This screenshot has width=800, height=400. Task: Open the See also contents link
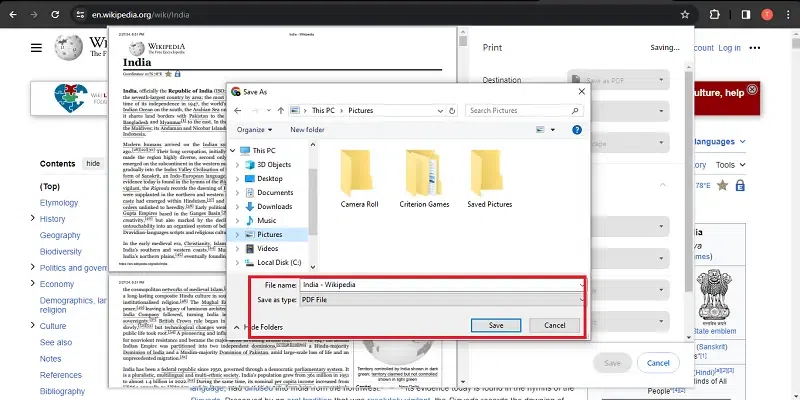56,342
